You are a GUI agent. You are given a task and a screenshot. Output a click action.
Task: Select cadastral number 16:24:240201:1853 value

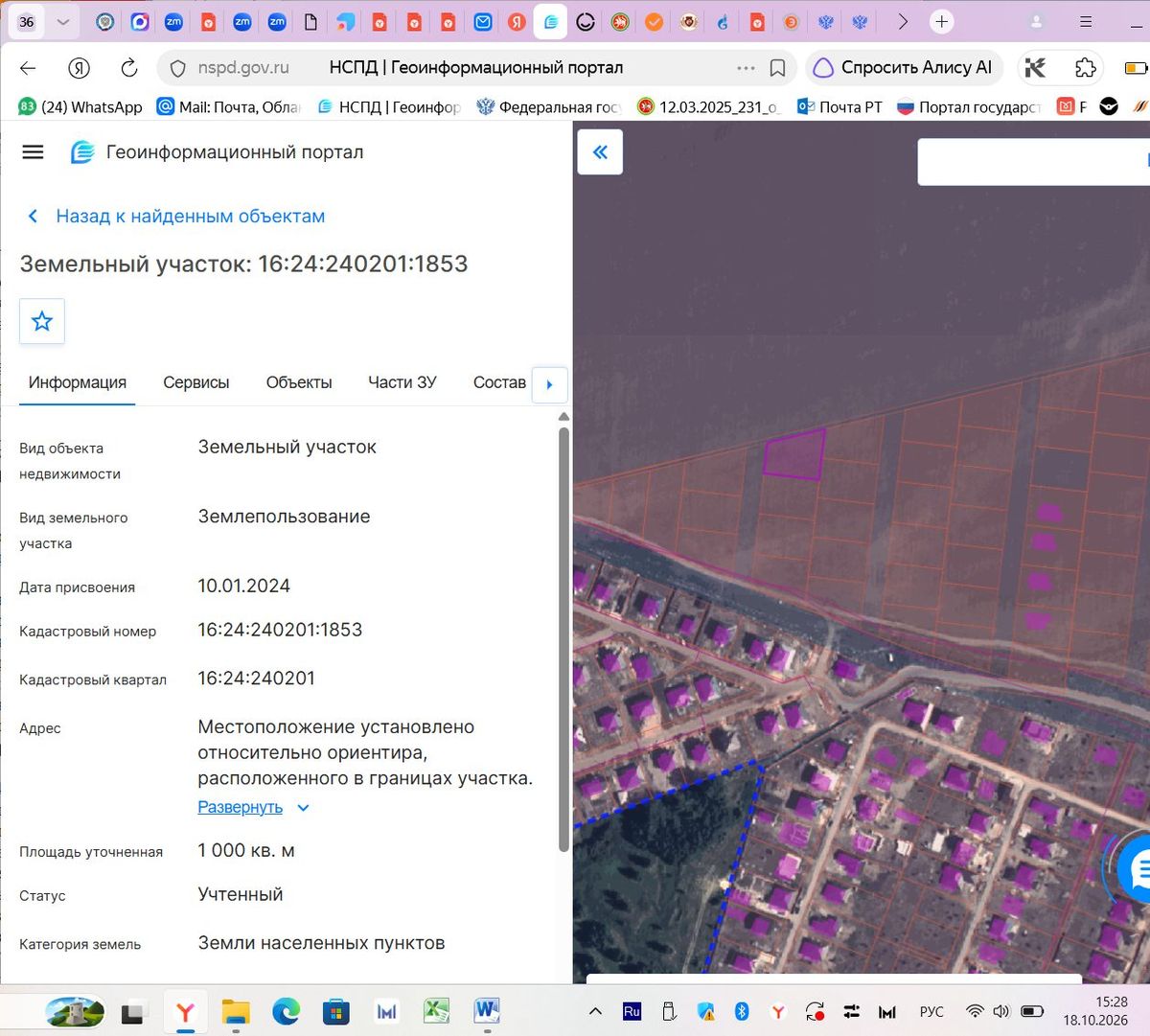280,630
